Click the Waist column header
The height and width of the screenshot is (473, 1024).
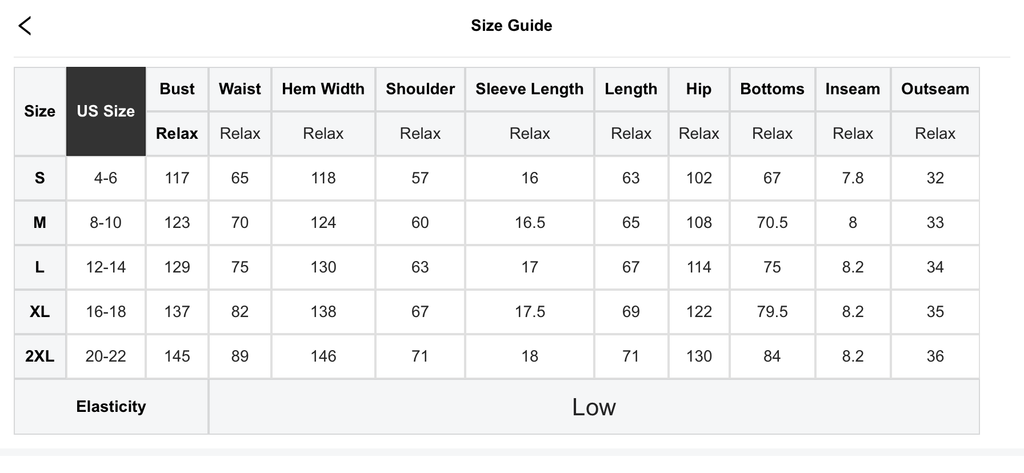(x=240, y=89)
